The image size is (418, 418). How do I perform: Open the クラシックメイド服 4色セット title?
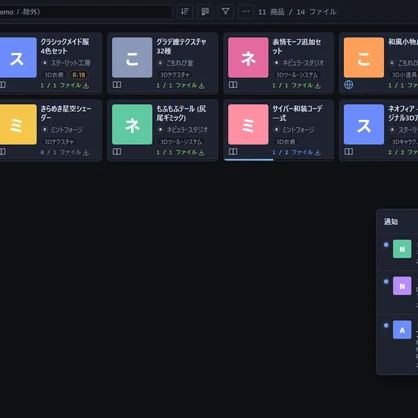(65, 46)
